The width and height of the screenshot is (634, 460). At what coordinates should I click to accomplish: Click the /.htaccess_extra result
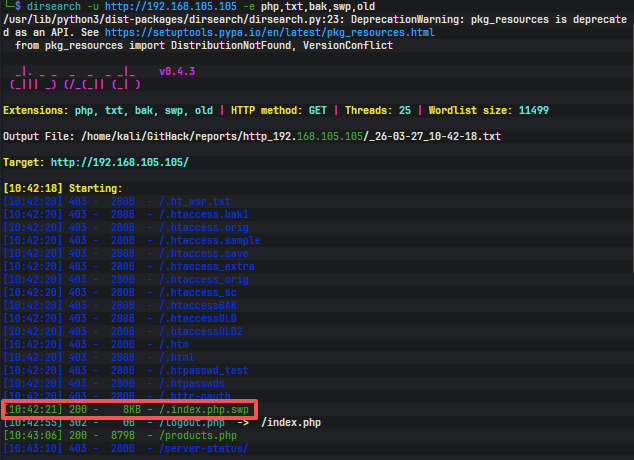click(207, 266)
